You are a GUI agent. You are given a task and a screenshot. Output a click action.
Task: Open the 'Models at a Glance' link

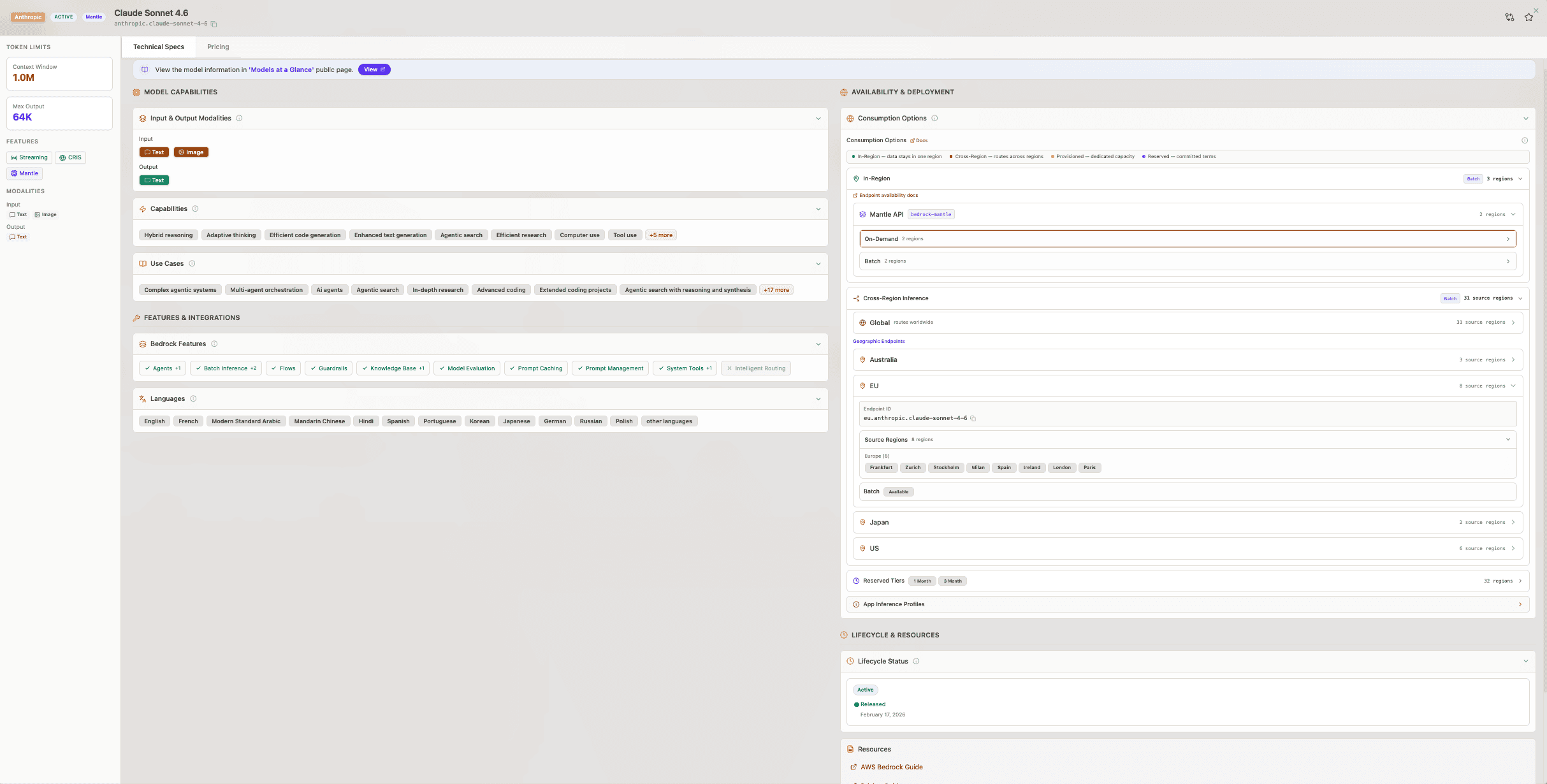[x=282, y=70]
